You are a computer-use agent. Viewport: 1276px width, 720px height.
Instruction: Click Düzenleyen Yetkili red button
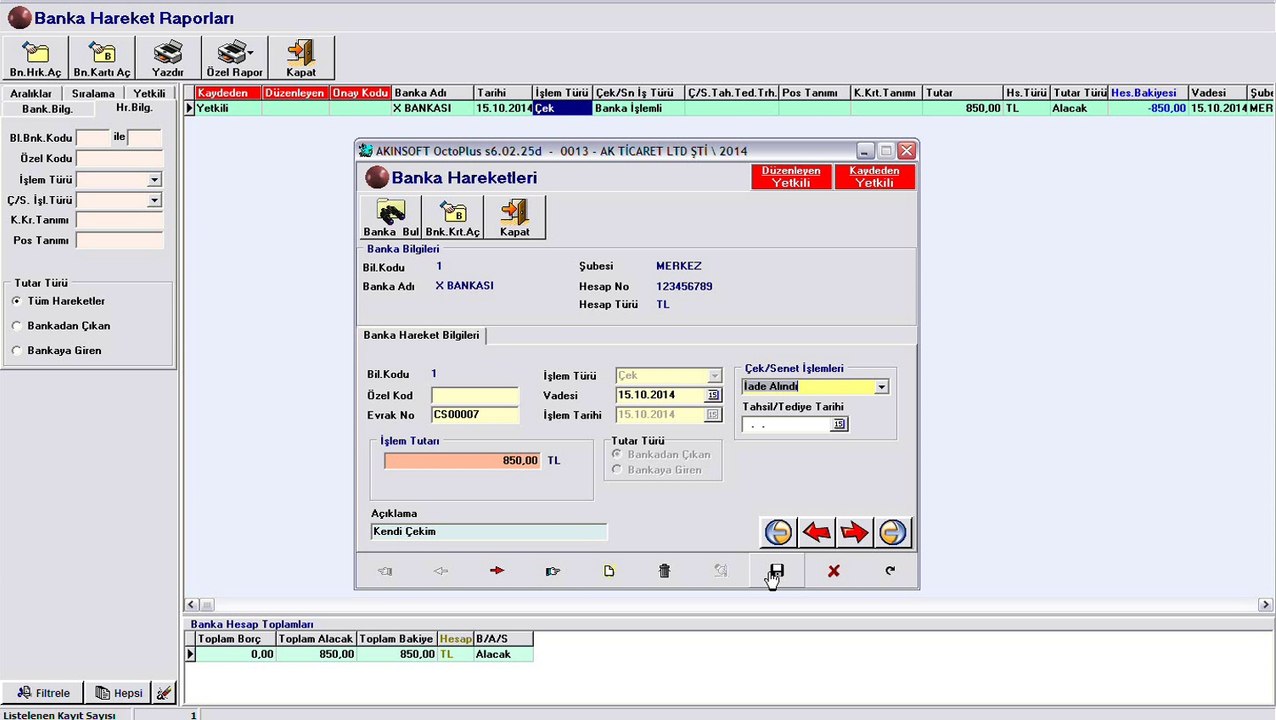[x=791, y=177]
